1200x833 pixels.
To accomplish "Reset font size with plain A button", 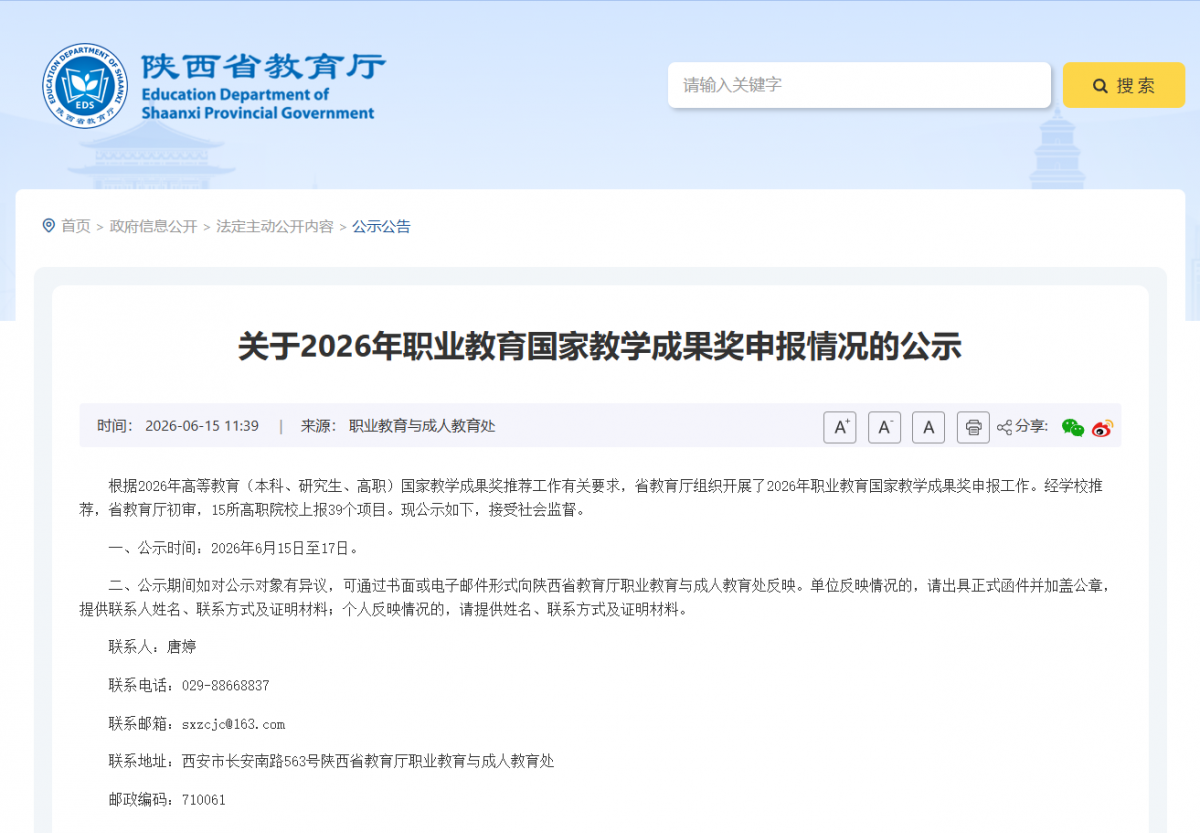I will click(x=928, y=427).
